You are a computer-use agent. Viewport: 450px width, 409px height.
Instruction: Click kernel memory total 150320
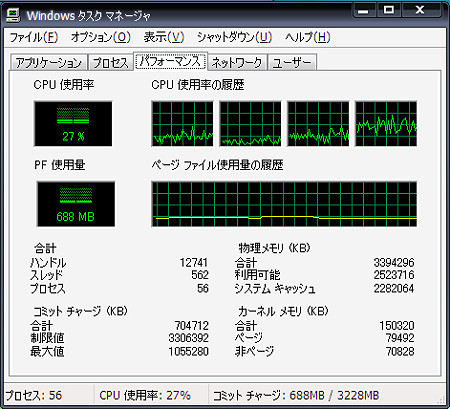click(x=397, y=325)
